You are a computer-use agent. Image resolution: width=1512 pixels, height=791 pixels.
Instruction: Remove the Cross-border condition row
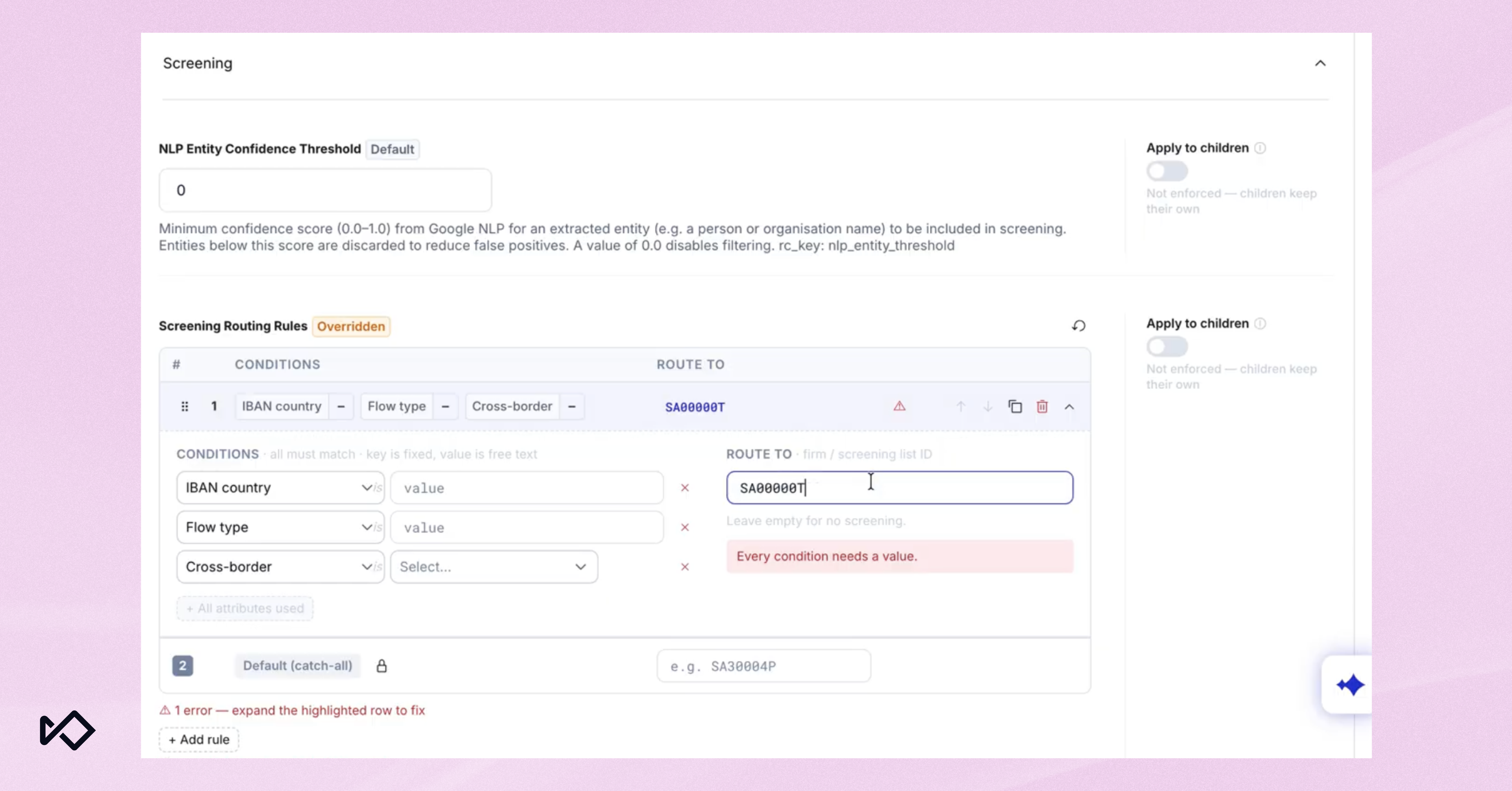(684, 567)
